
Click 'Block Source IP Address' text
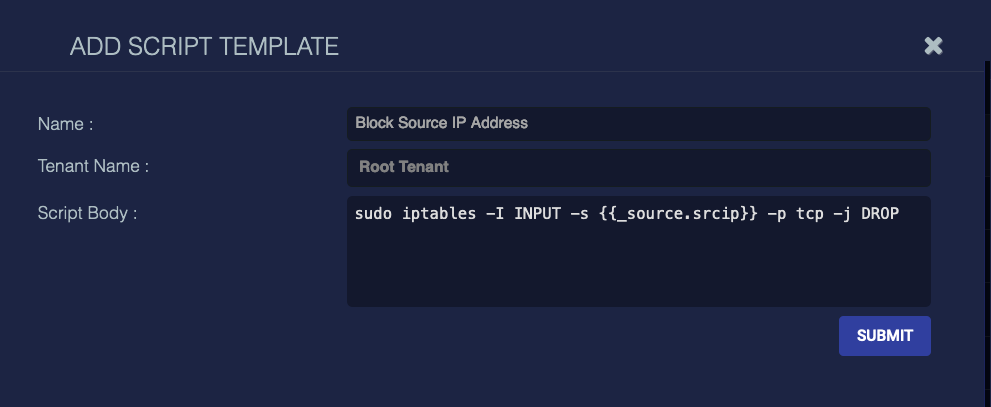(441, 123)
